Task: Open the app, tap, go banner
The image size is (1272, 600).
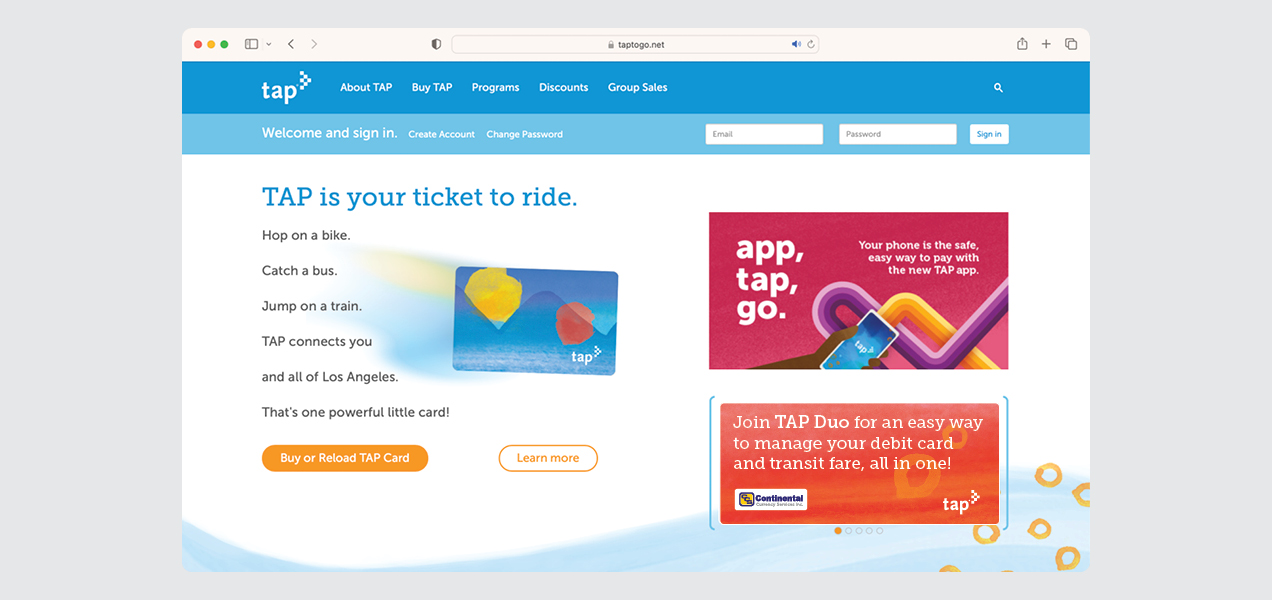Action: tap(858, 290)
